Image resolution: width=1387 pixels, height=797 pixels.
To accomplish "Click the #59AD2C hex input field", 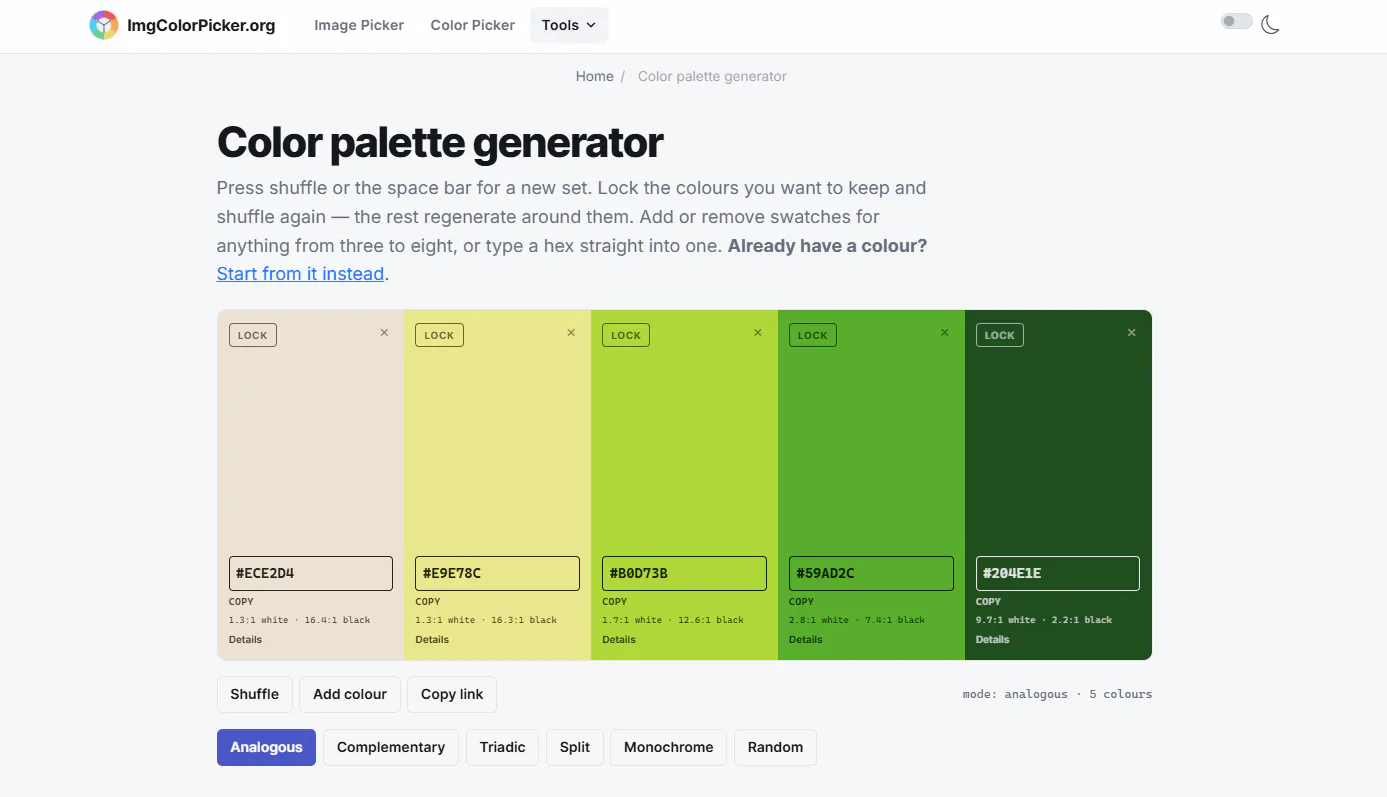I will [x=871, y=573].
